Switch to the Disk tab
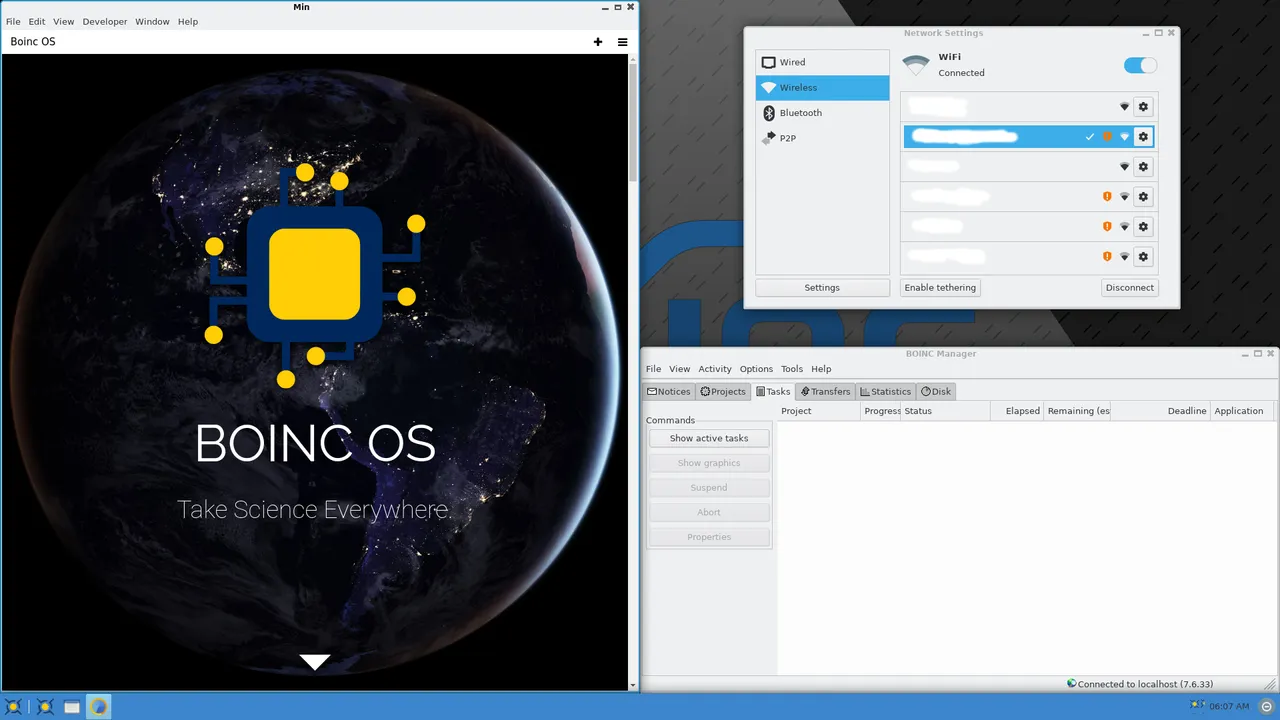 pyautogui.click(x=936, y=391)
